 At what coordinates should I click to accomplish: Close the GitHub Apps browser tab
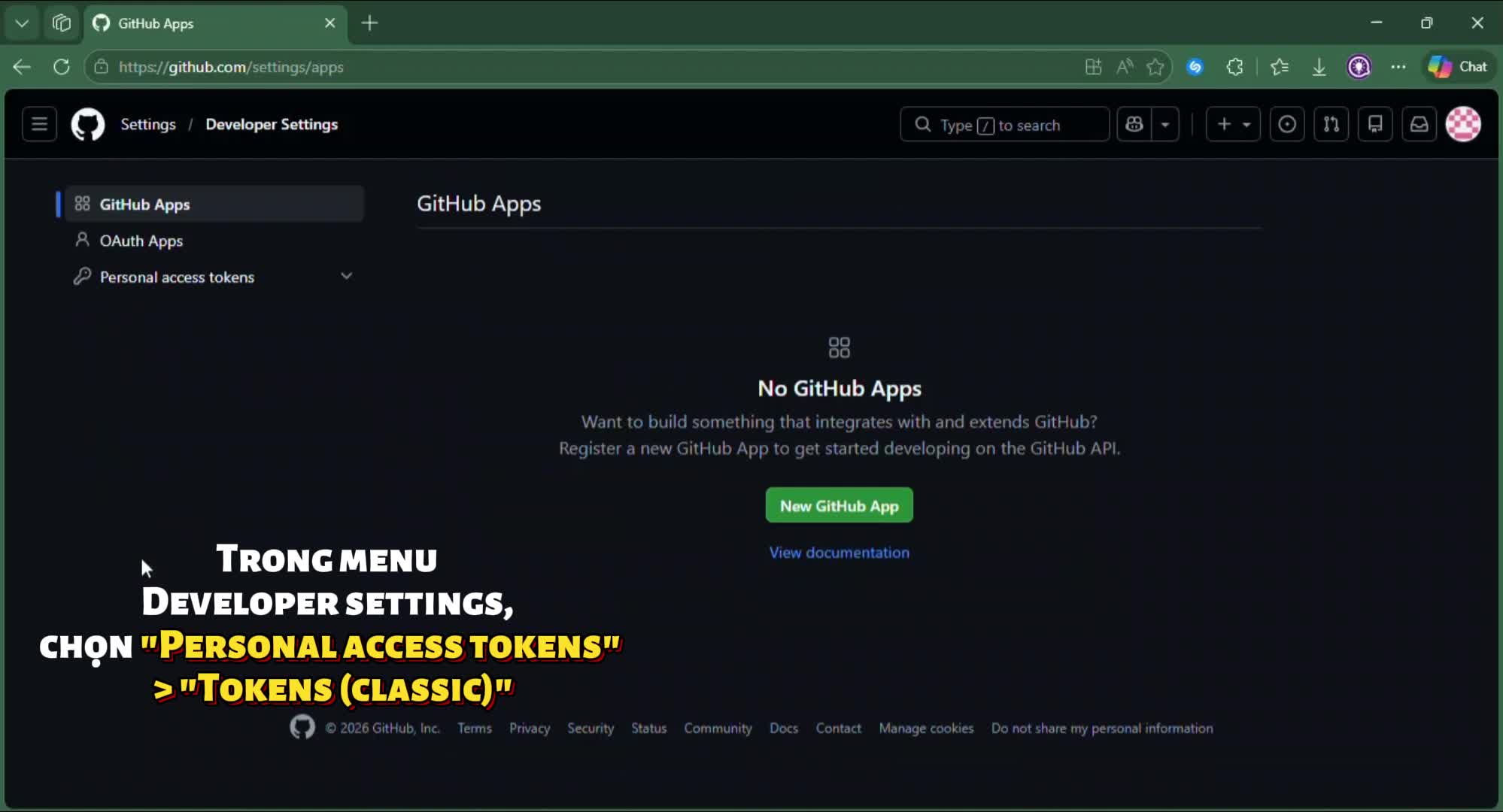point(329,23)
